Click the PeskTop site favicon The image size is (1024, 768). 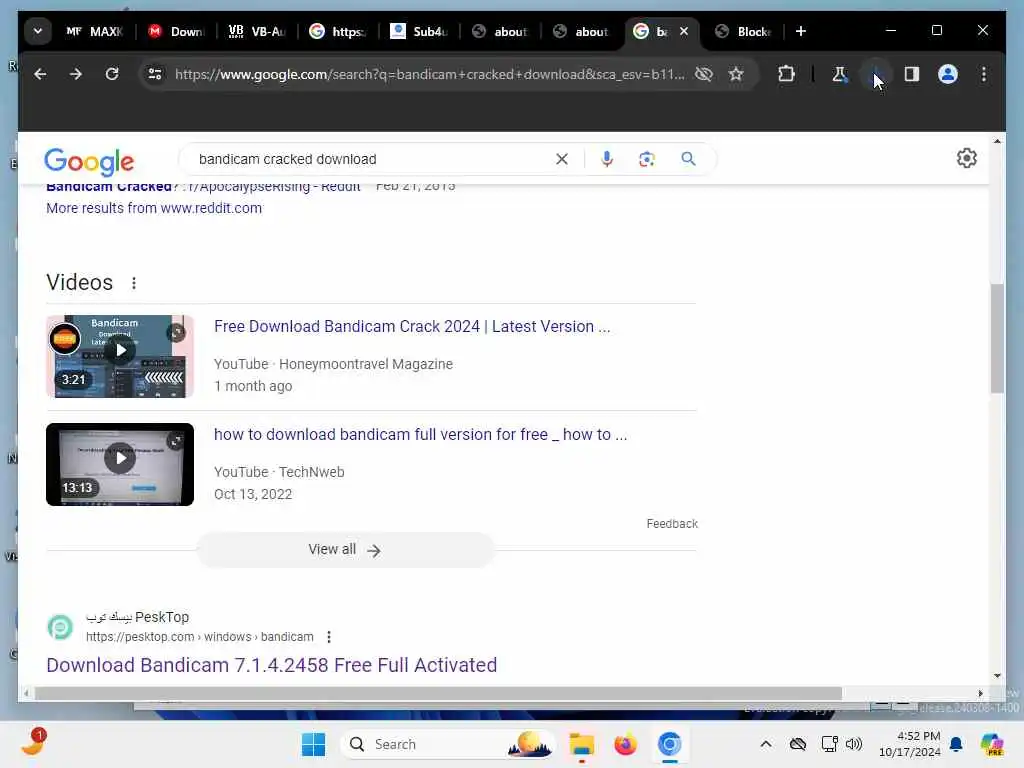click(60, 627)
